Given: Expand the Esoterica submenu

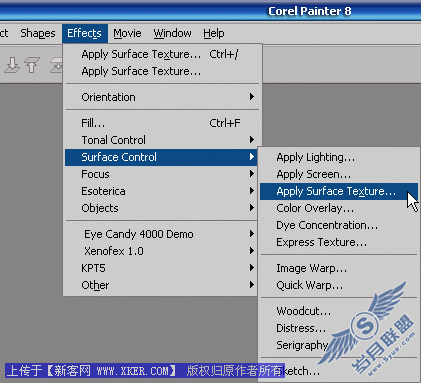Looking at the screenshot, I should [x=161, y=191].
